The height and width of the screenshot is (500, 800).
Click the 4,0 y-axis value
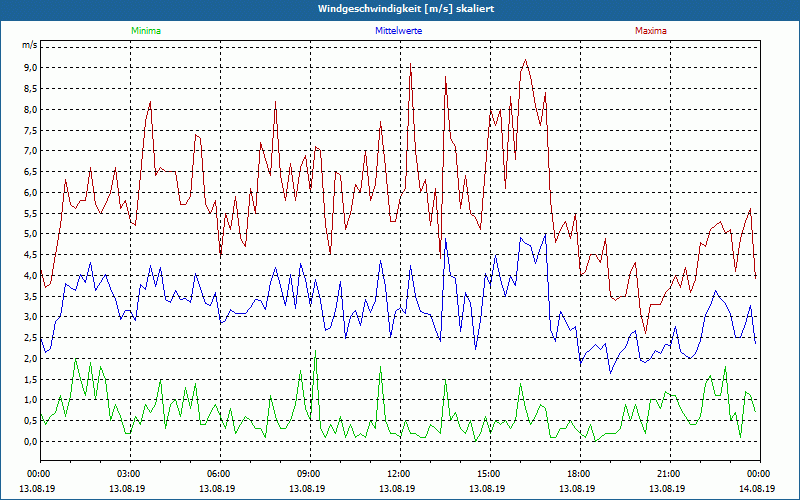pos(31,276)
